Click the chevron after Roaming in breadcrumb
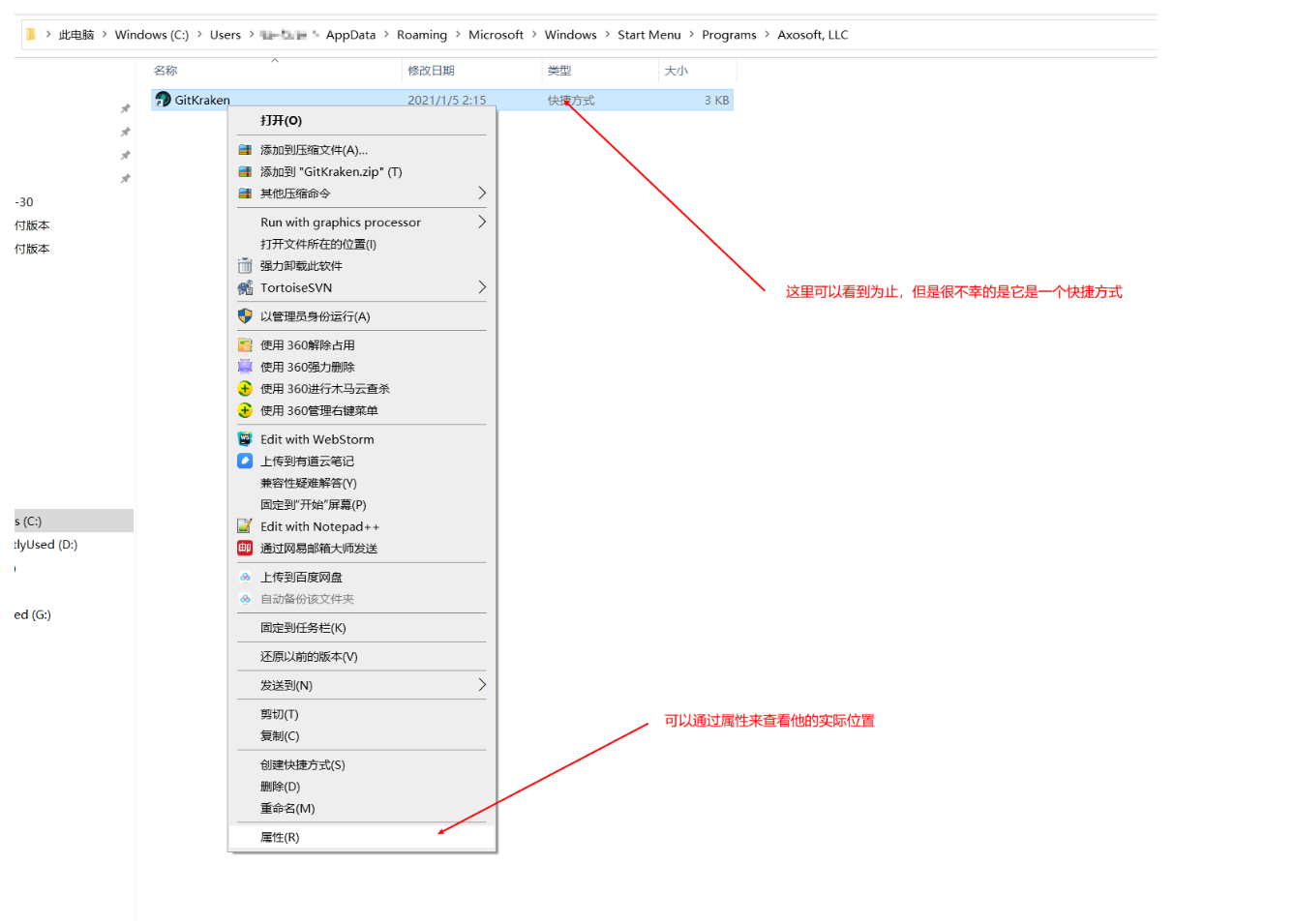 coord(458,34)
